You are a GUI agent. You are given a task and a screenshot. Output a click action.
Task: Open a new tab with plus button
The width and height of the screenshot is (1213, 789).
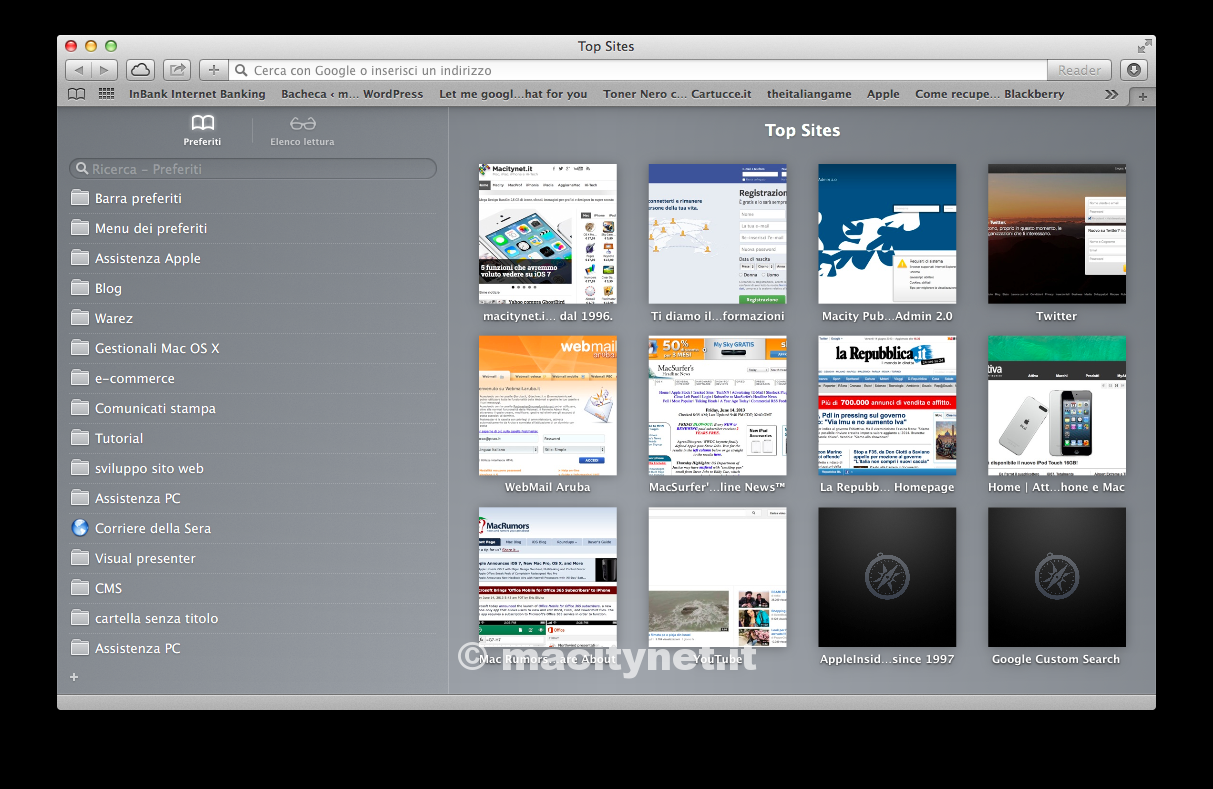[1143, 96]
